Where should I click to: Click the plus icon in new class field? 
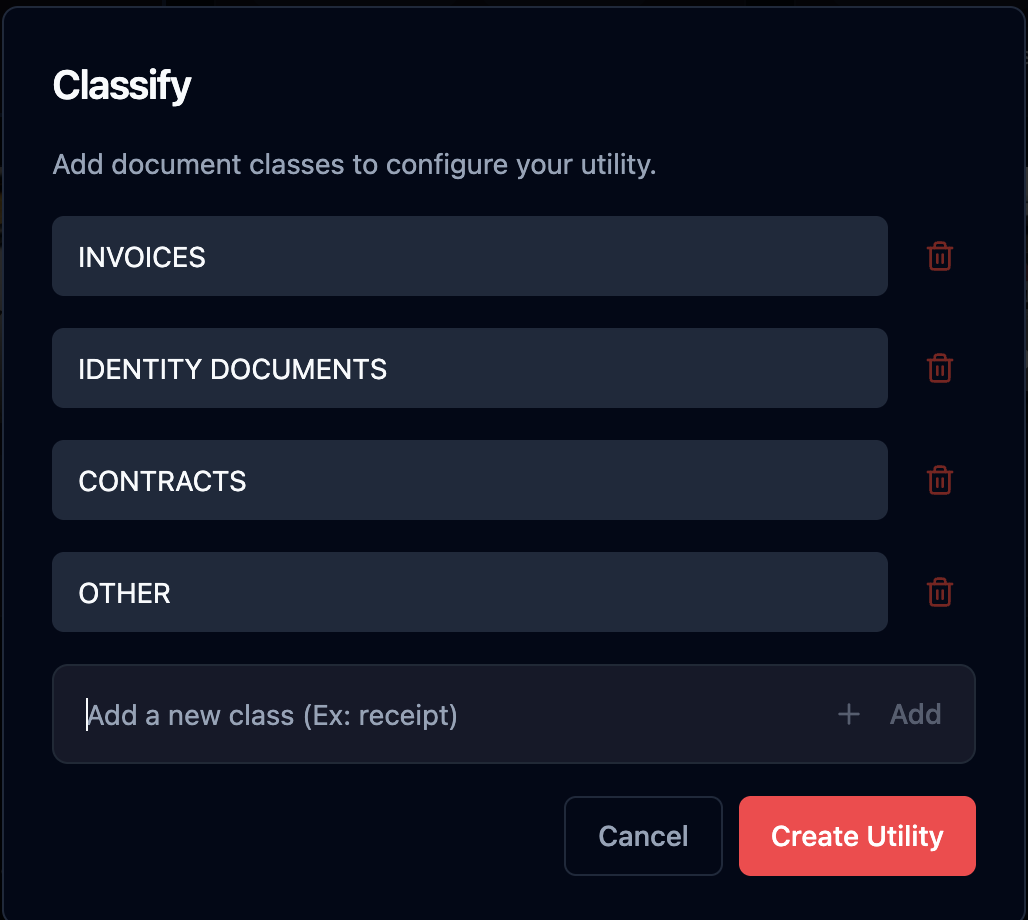point(848,714)
